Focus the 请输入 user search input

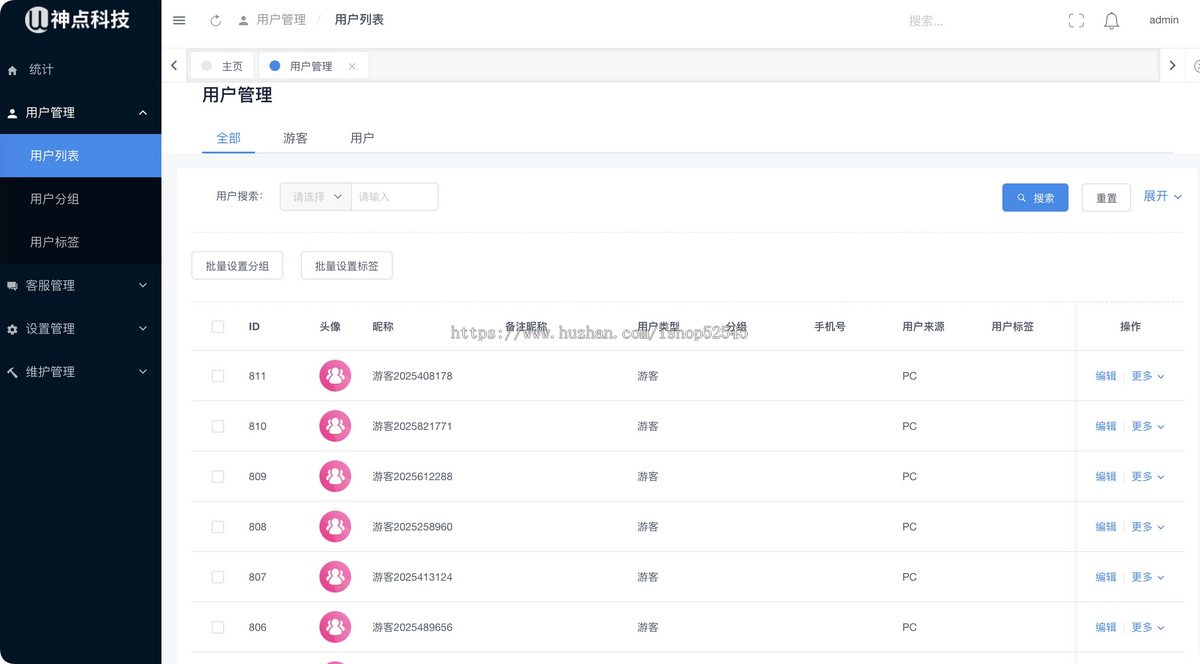[x=395, y=197]
